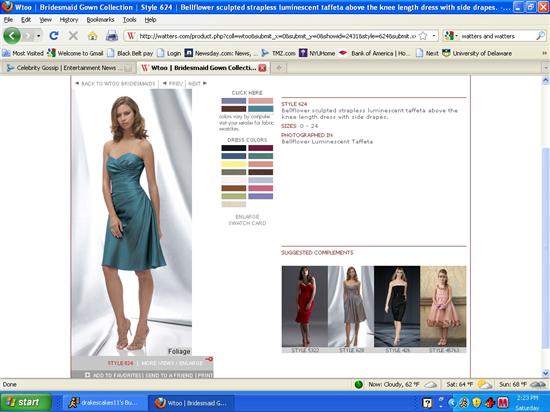Open the University of Delaware bookmark
This screenshot has width=550, height=412.
tap(477, 53)
